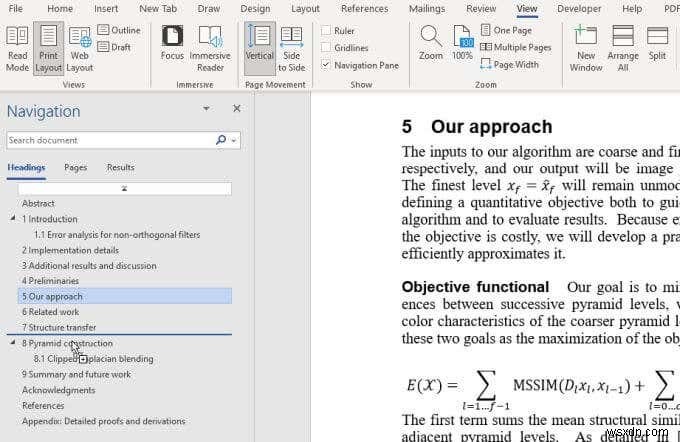Switch to Results tab in Navigation

coord(121,167)
